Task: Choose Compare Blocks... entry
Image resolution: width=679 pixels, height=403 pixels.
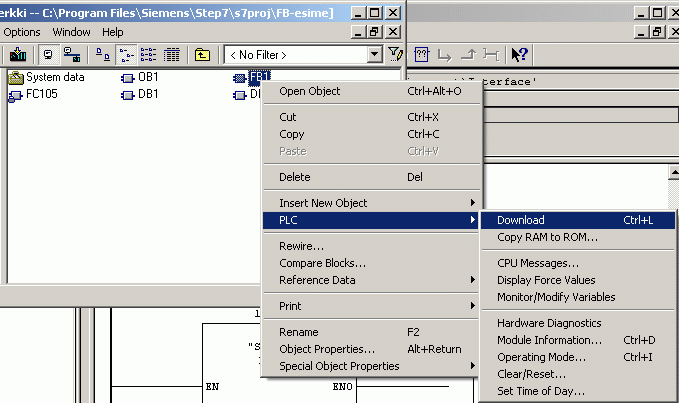Action: pos(371,263)
